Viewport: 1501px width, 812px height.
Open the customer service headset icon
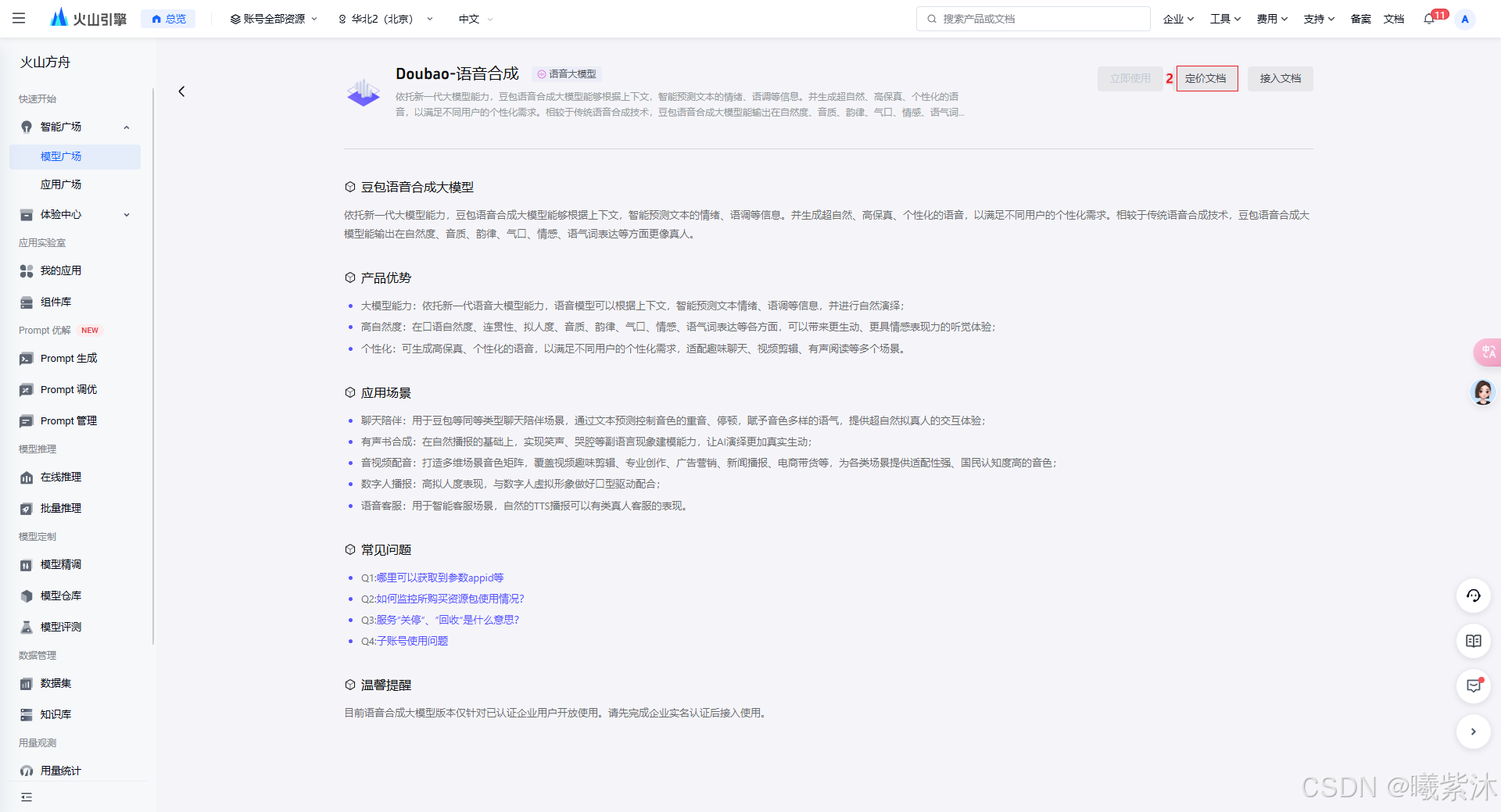point(1474,596)
